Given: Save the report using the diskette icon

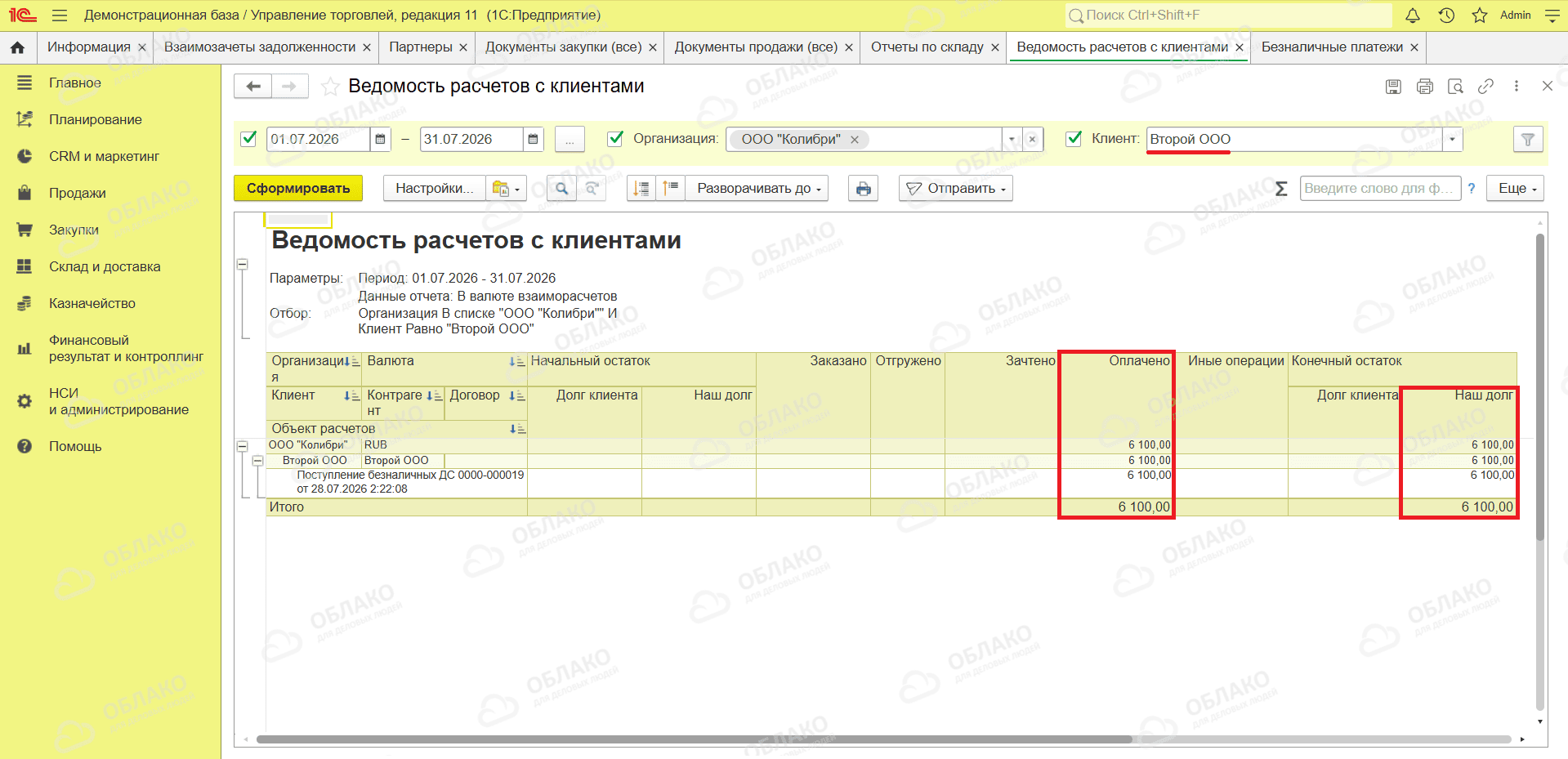Looking at the screenshot, I should pyautogui.click(x=1394, y=87).
